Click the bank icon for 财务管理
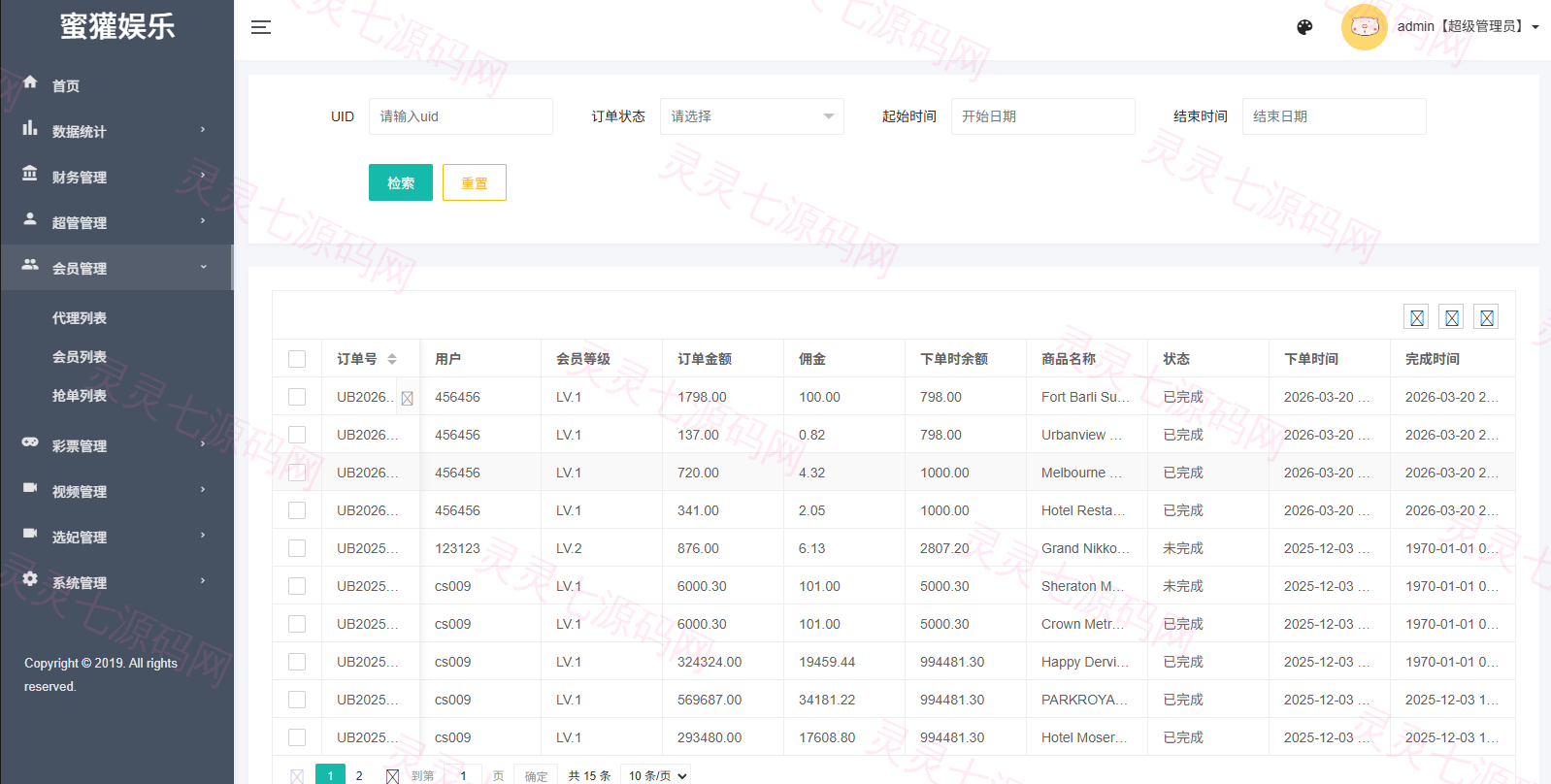The image size is (1551, 784). point(30,174)
